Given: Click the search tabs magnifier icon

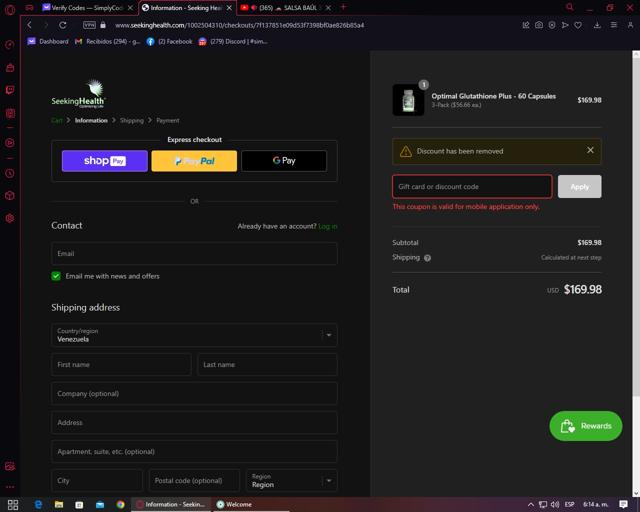Looking at the screenshot, I should (570, 7).
